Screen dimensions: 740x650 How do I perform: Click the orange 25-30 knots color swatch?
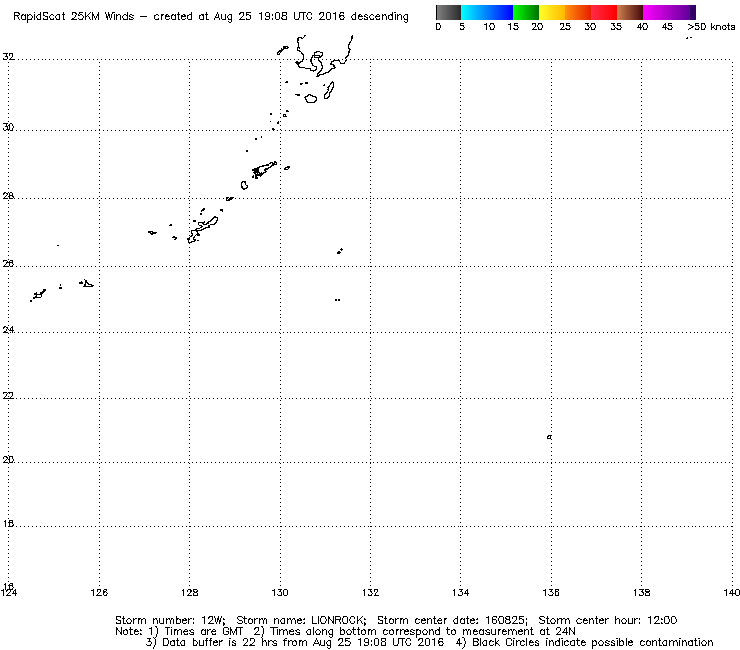tap(578, 12)
